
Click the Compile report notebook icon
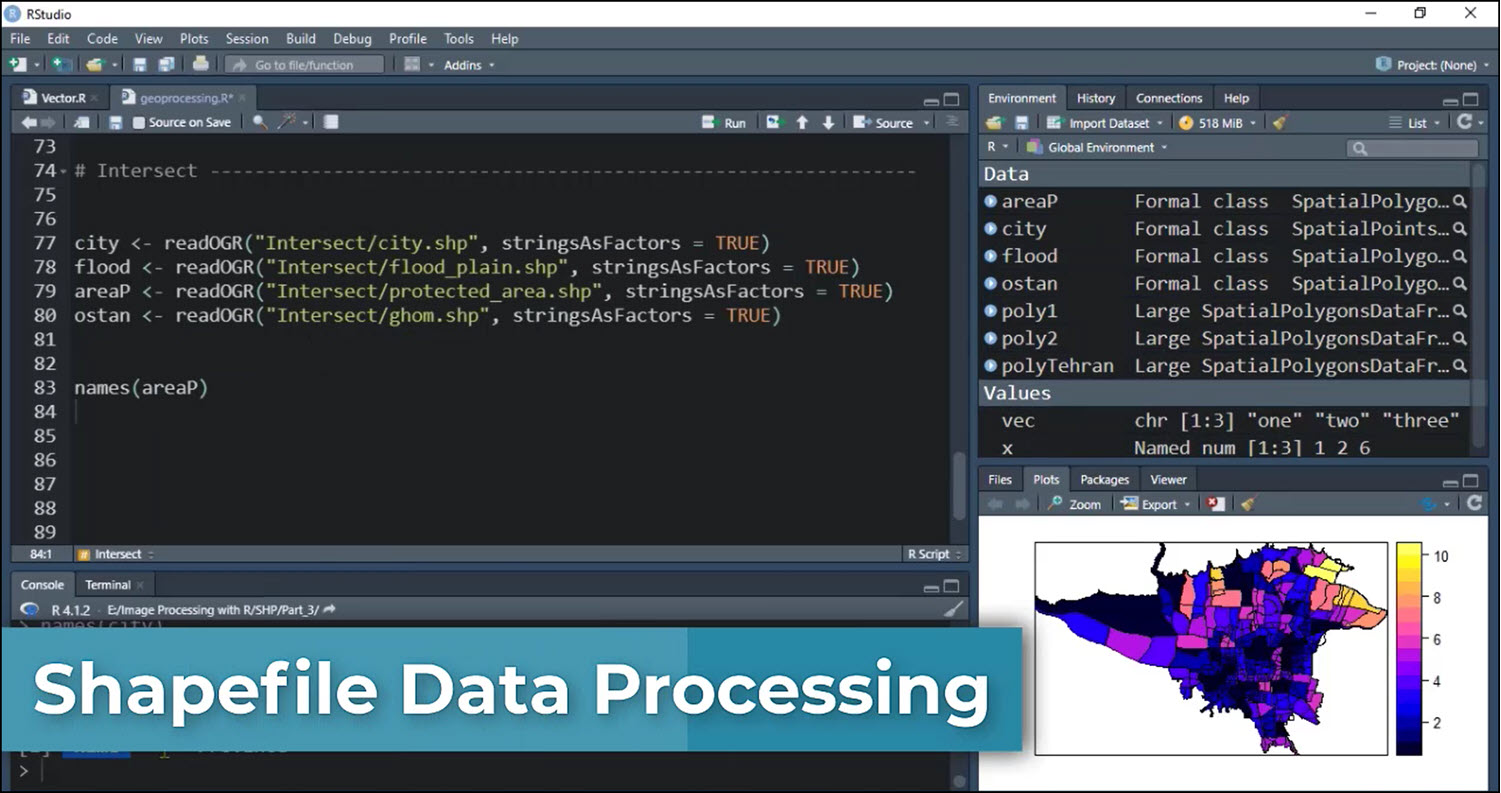coord(331,122)
